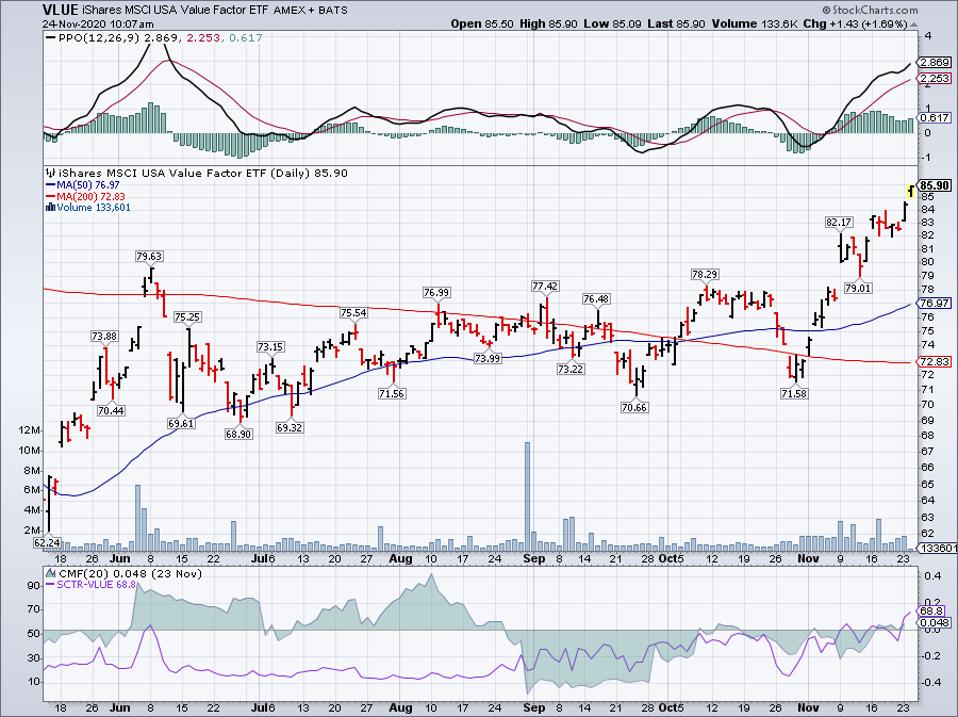
Task: Click the 73.88 price label
Action: [104, 336]
